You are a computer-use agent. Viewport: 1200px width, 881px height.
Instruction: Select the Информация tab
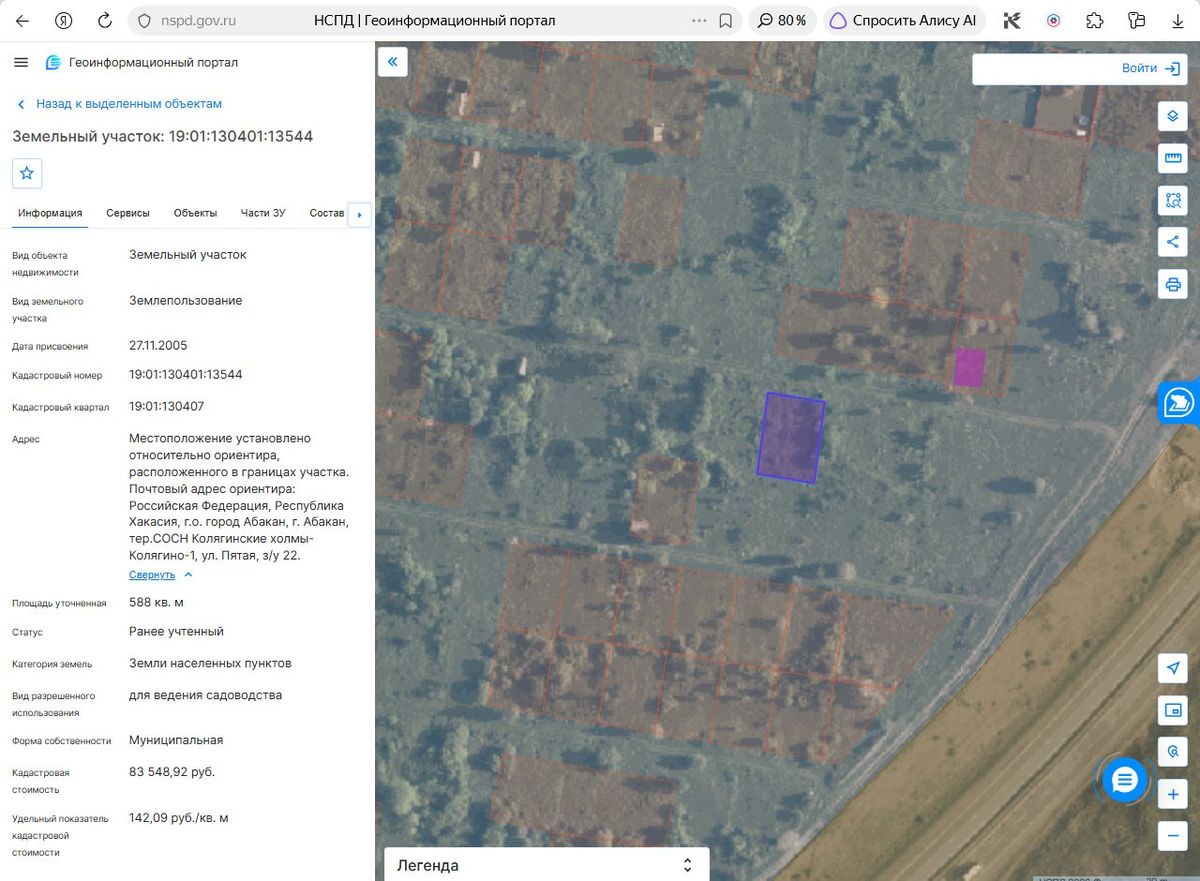tap(50, 213)
